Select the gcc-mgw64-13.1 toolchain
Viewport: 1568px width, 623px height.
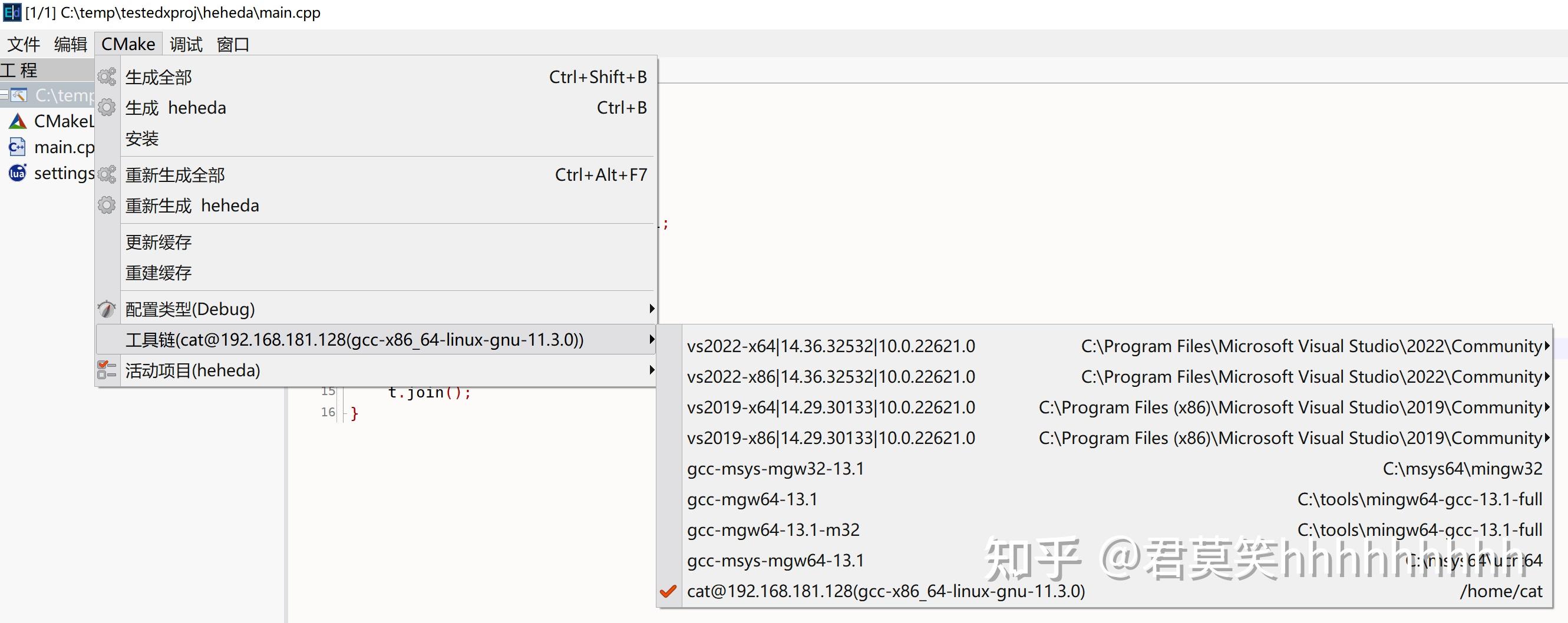click(752, 499)
